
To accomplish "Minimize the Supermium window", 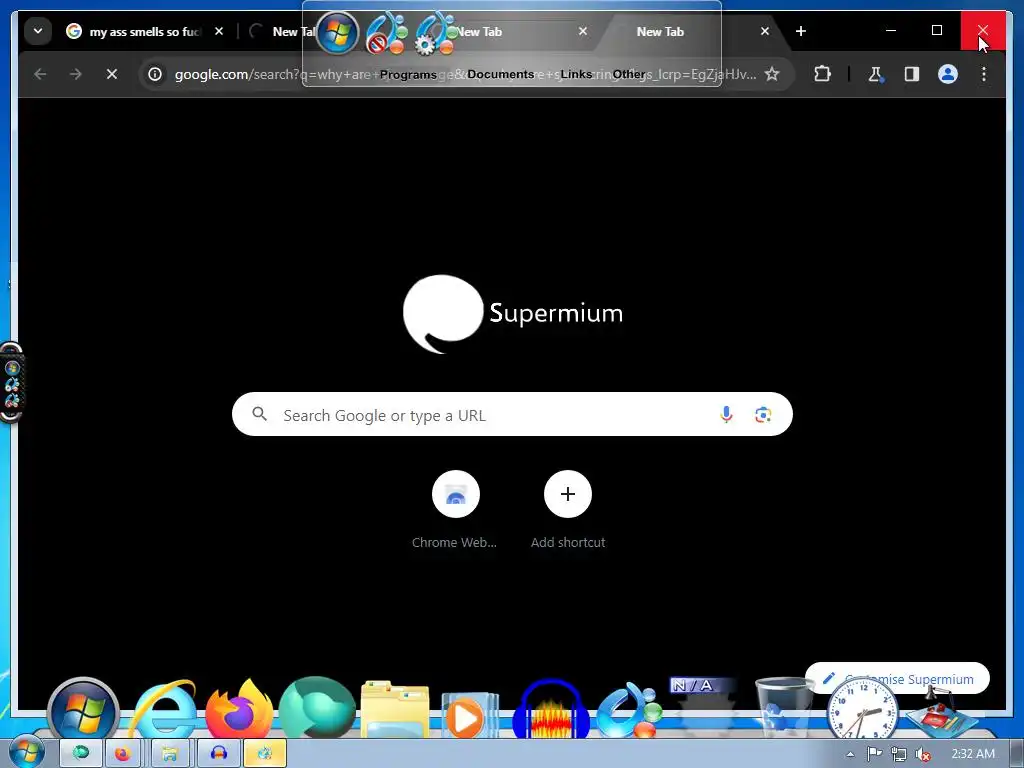I will [891, 30].
